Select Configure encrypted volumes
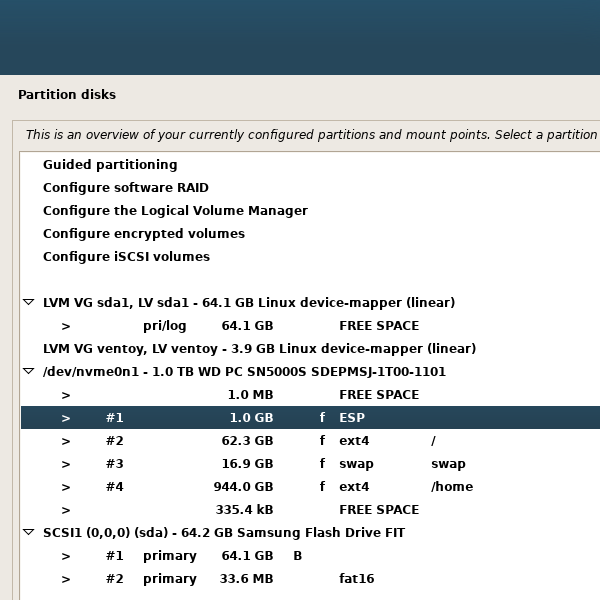This screenshot has height=600, width=600. [x=144, y=234]
